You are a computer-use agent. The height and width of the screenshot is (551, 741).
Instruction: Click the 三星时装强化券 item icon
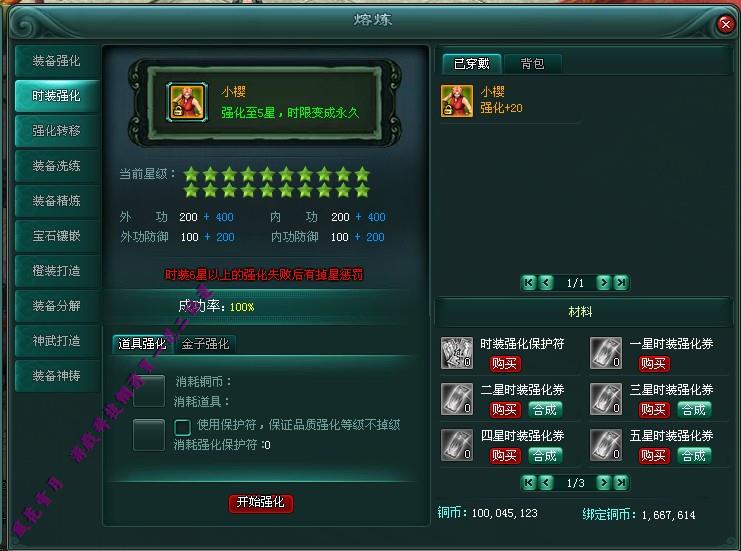[x=606, y=399]
